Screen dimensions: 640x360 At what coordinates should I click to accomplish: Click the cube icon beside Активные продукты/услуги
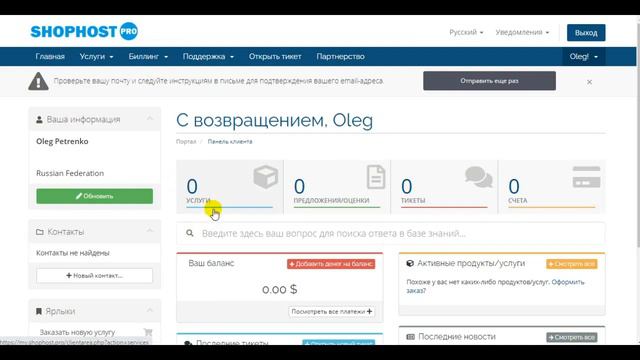410,264
